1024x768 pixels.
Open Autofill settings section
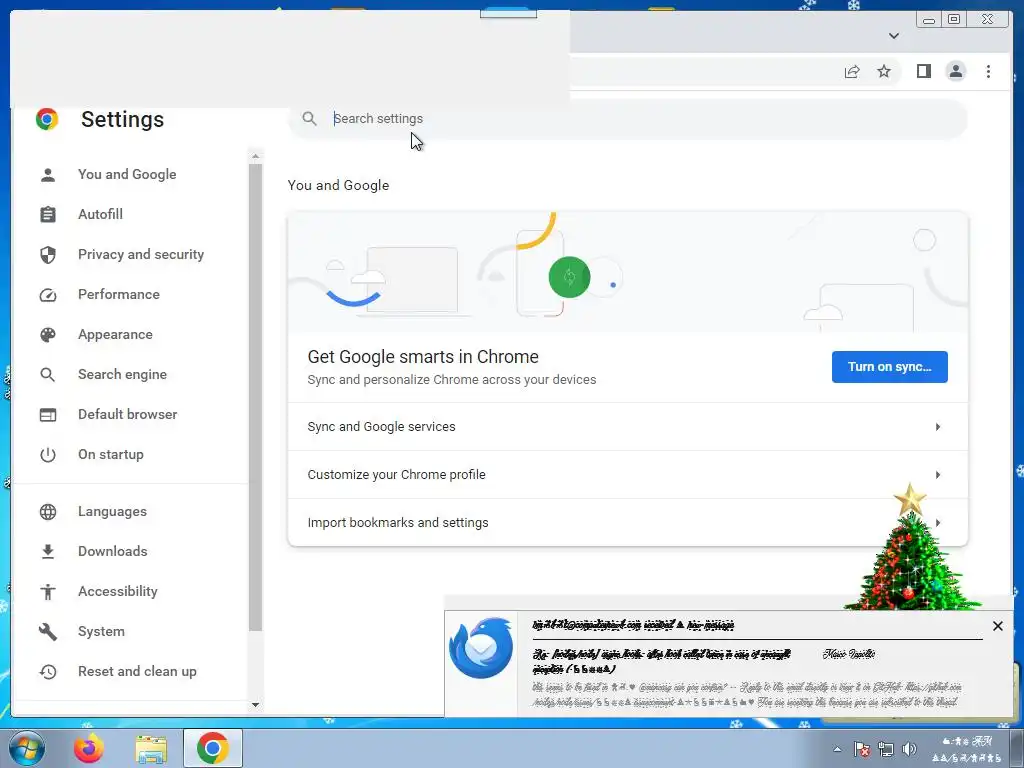tap(100, 214)
